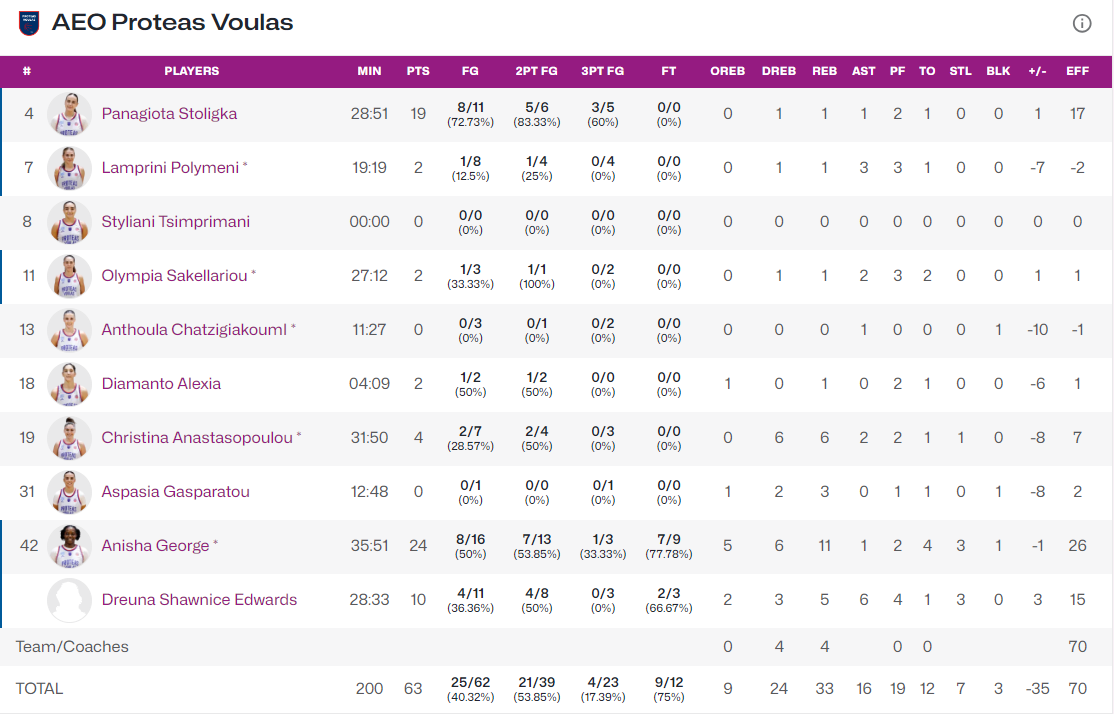1114x714 pixels.
Task: Click the OREB column header
Action: (728, 71)
